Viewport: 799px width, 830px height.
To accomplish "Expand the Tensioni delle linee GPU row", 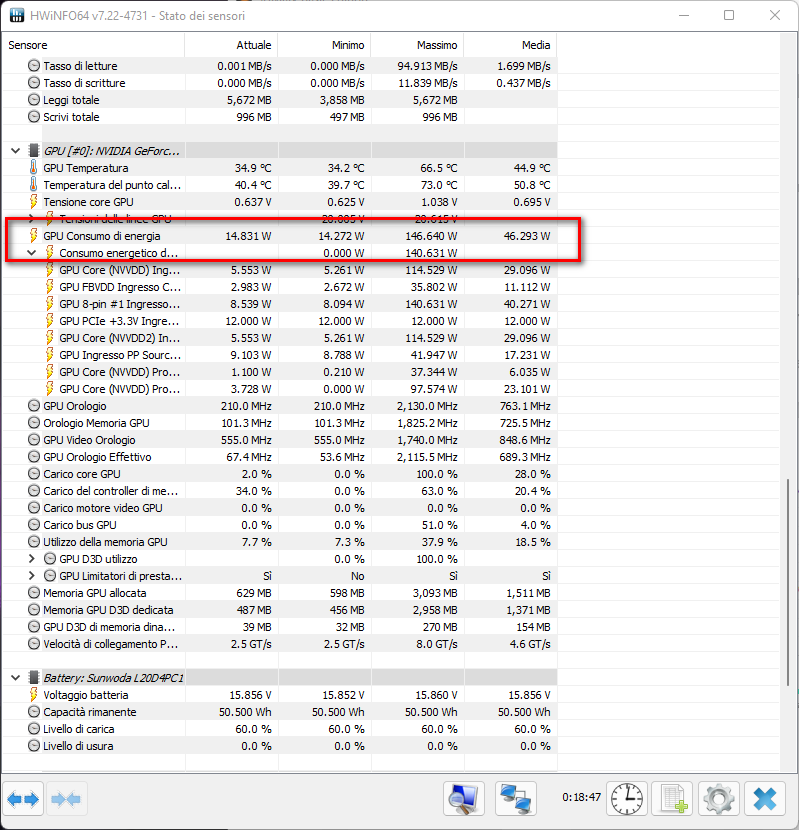I will tap(31, 219).
